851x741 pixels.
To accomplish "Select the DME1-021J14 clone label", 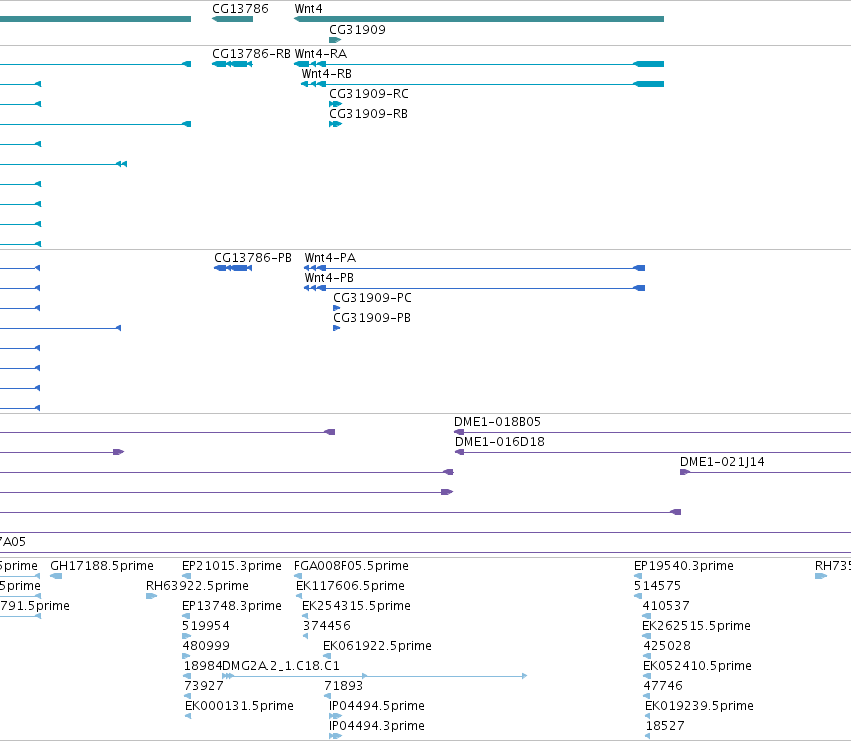I will 722,462.
